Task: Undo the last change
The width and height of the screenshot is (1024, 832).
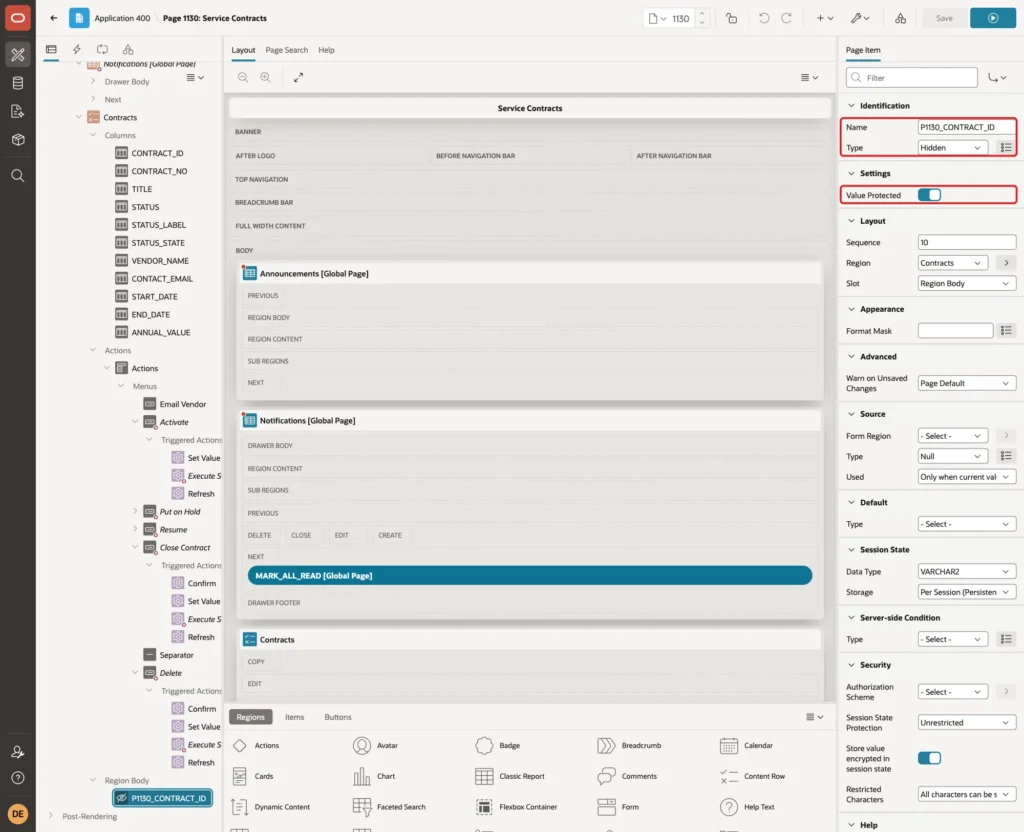Action: pos(763,18)
